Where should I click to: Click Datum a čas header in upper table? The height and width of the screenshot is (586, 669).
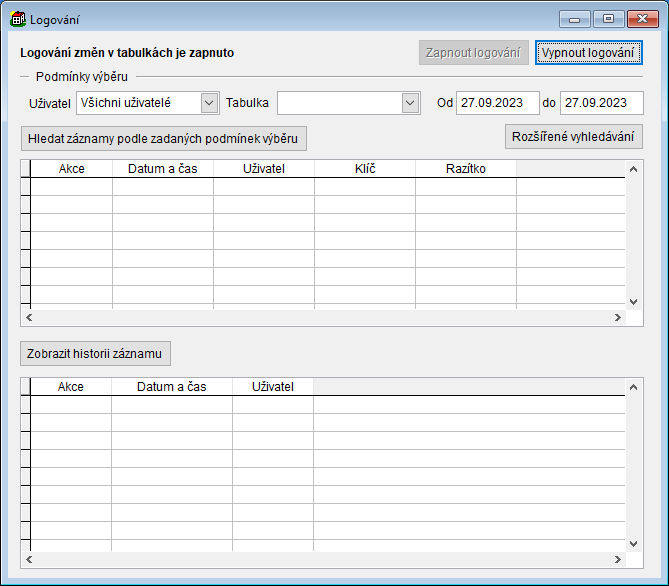point(163,169)
